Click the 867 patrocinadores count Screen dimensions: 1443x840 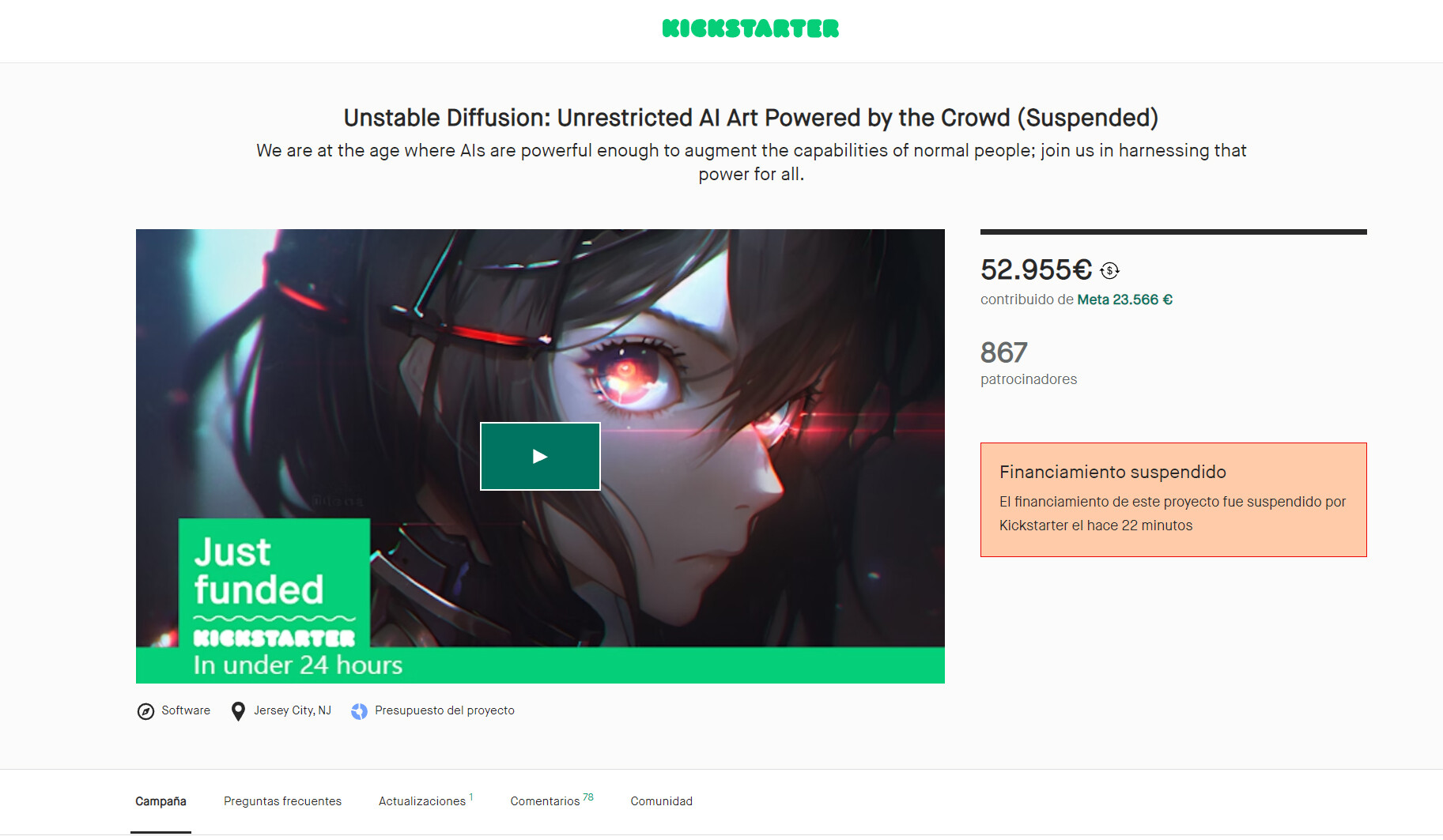[x=1029, y=363]
